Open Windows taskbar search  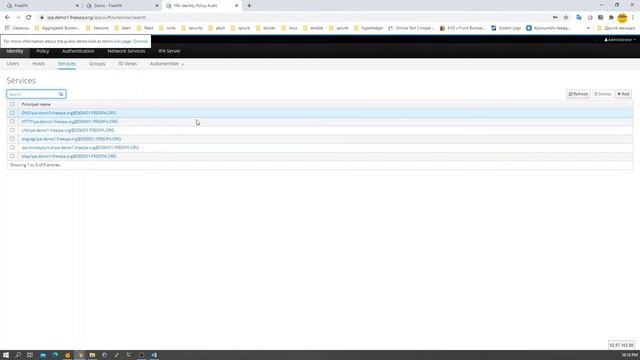point(18,355)
